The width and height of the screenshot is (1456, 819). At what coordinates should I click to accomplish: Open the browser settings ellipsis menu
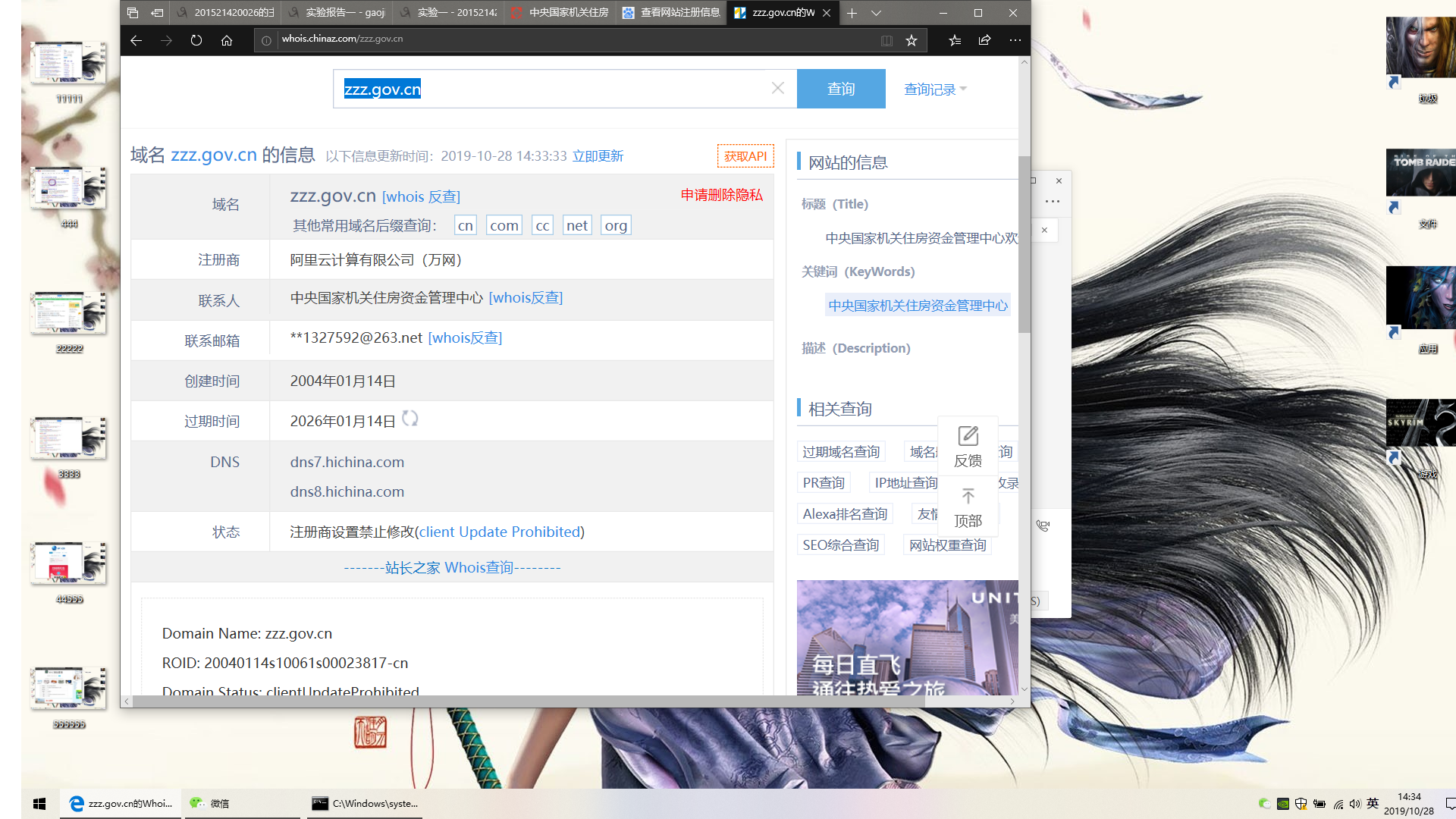[x=1015, y=40]
